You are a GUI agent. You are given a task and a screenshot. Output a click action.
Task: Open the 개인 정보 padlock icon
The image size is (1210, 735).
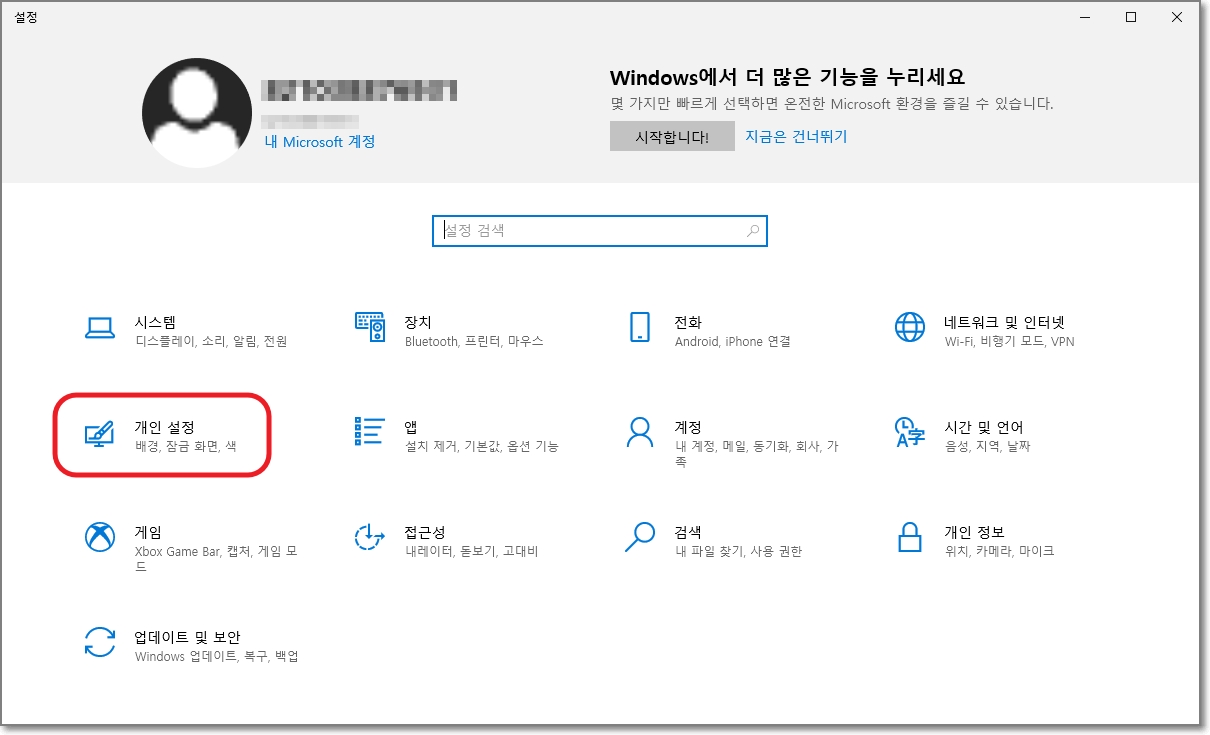[910, 537]
